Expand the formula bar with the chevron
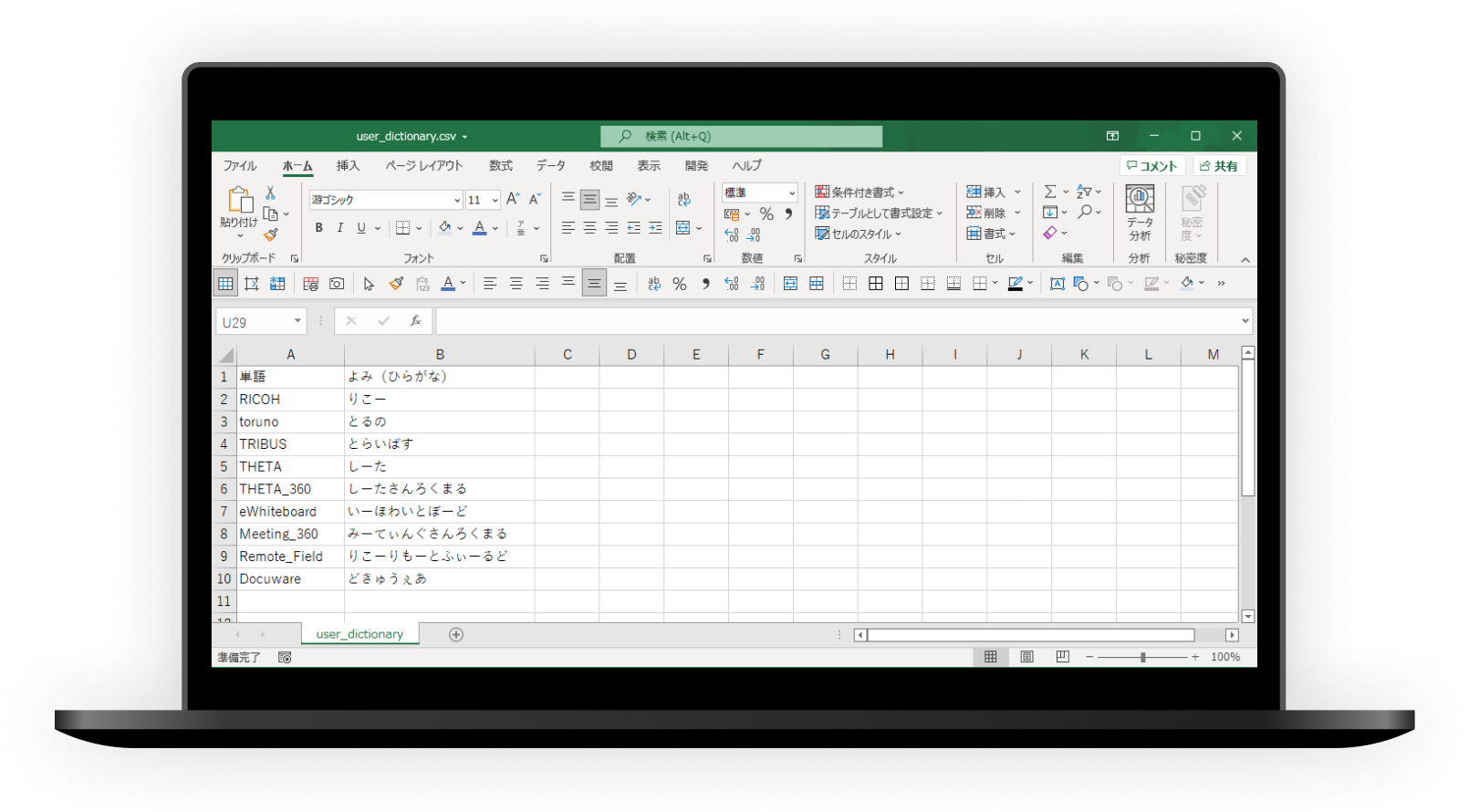1469x812 pixels. point(1245,321)
